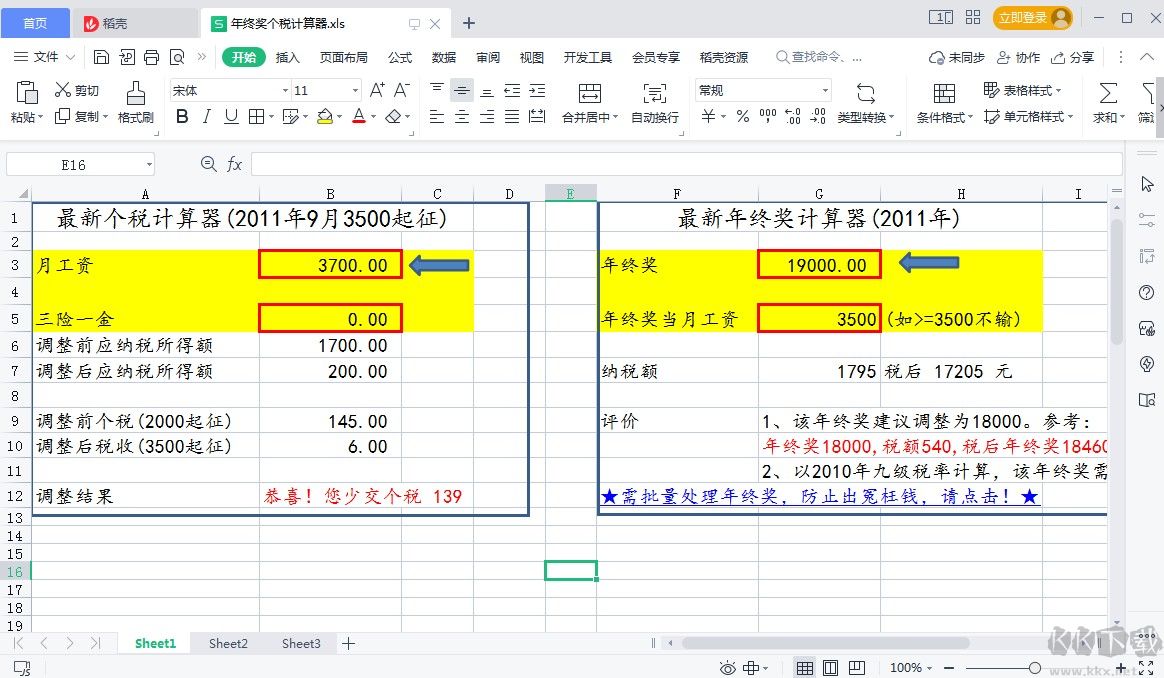
Task: Click the fx insert function icon
Action: coord(235,164)
